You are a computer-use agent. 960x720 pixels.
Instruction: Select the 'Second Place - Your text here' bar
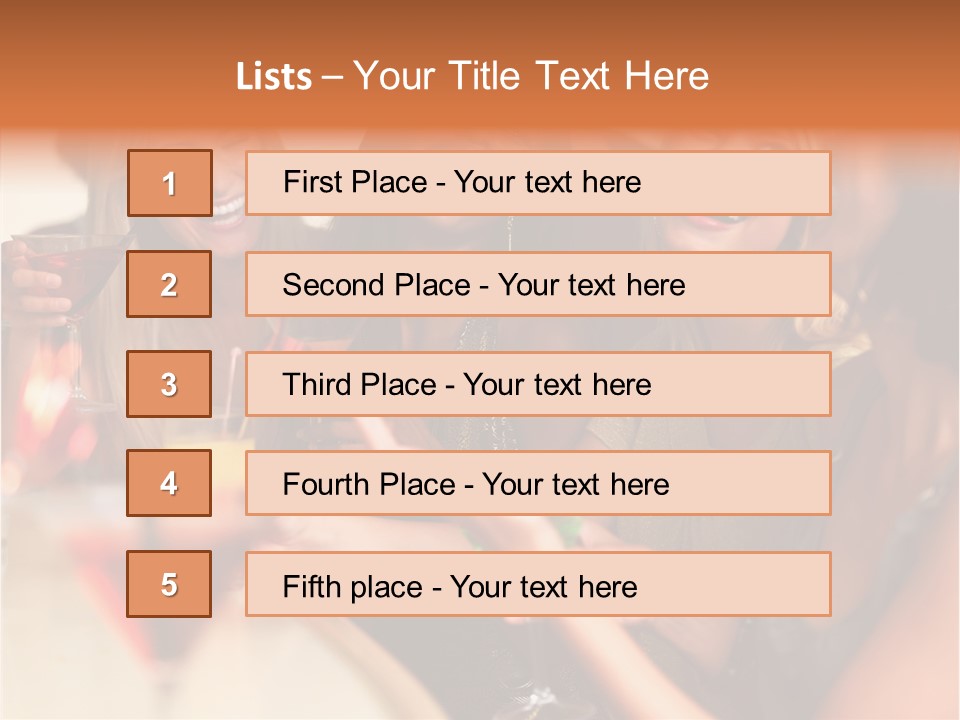[538, 284]
